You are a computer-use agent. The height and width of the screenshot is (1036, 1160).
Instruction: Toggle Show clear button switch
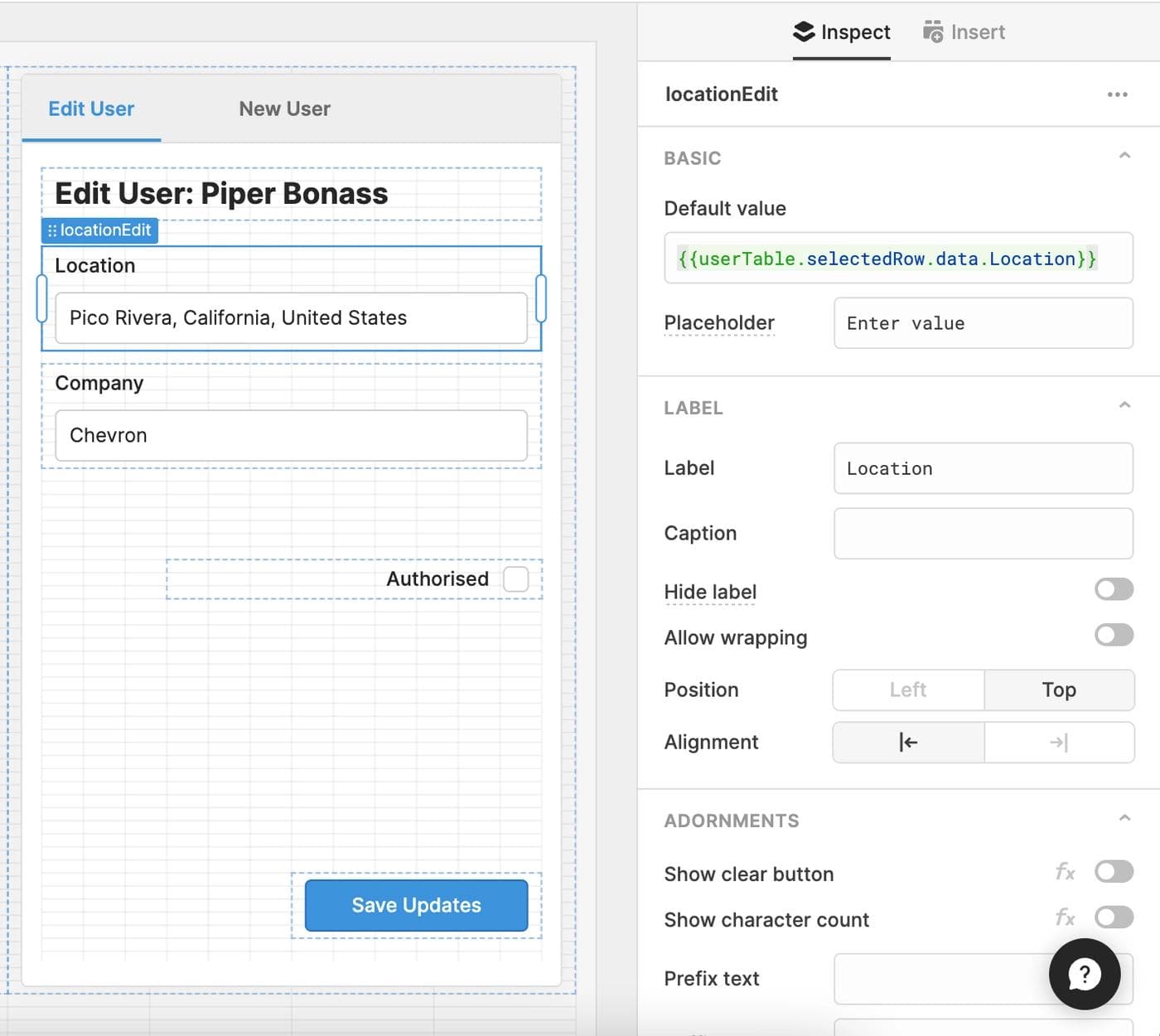[x=1113, y=872]
